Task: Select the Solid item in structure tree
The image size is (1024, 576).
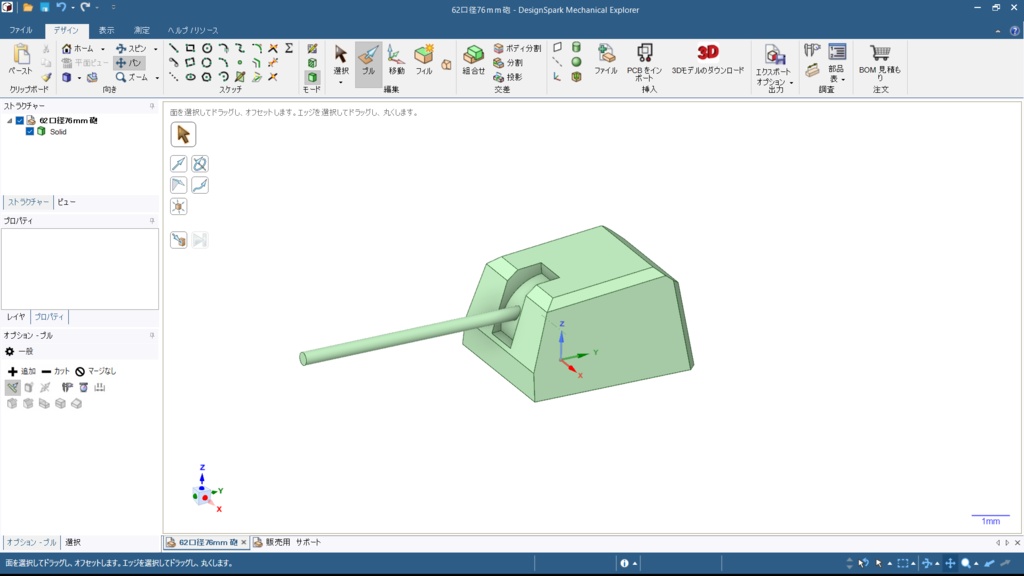Action: tap(58, 132)
